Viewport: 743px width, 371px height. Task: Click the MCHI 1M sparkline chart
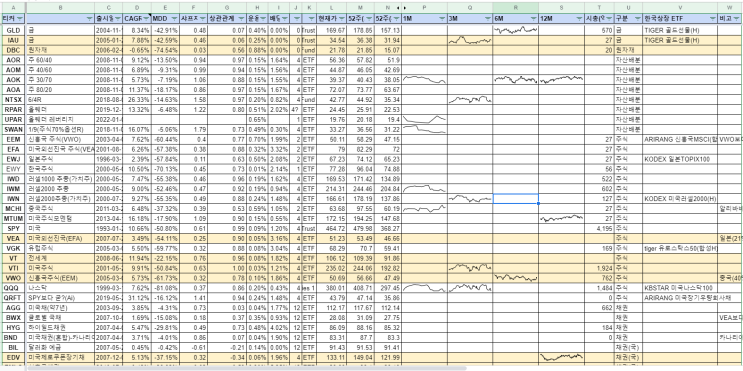click(424, 208)
